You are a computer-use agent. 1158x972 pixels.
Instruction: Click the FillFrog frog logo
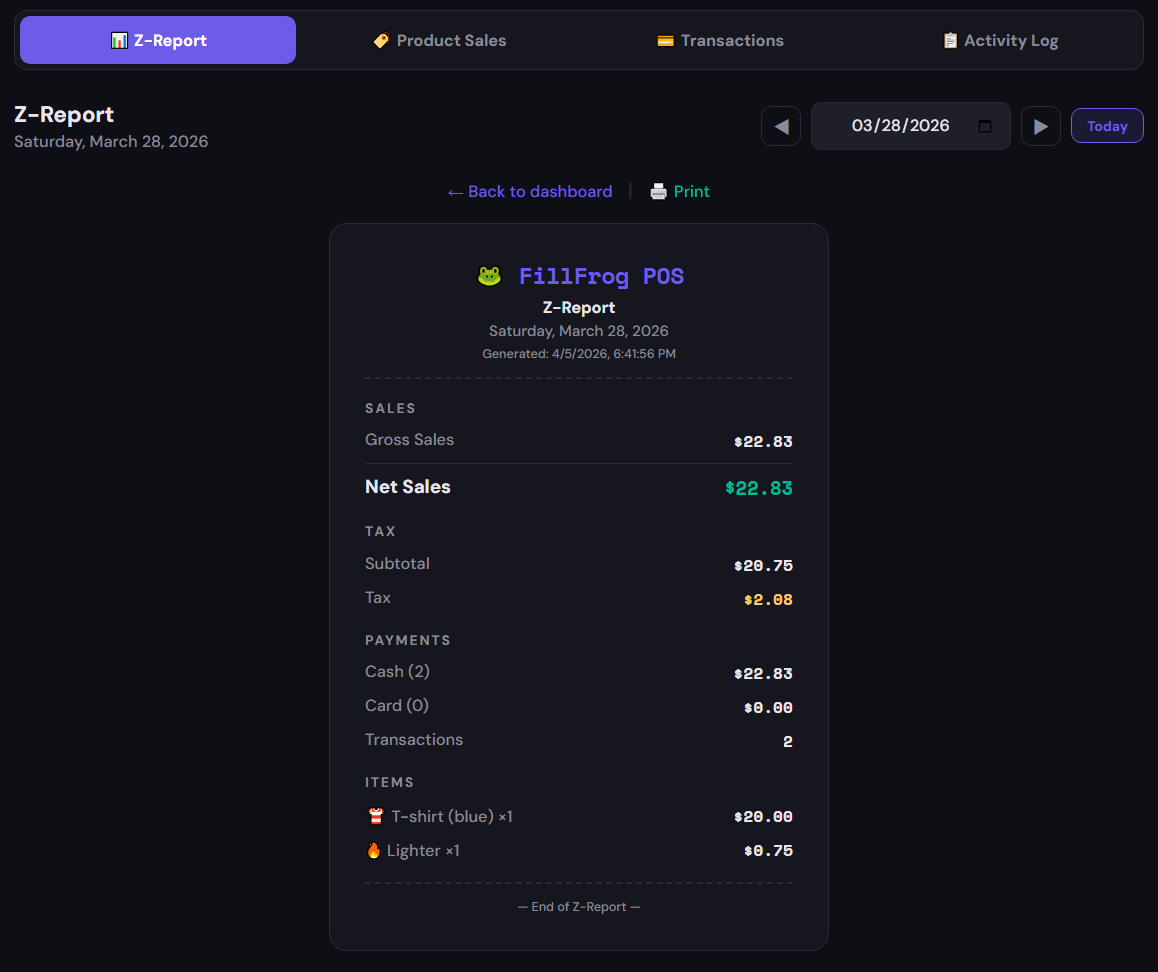click(489, 276)
